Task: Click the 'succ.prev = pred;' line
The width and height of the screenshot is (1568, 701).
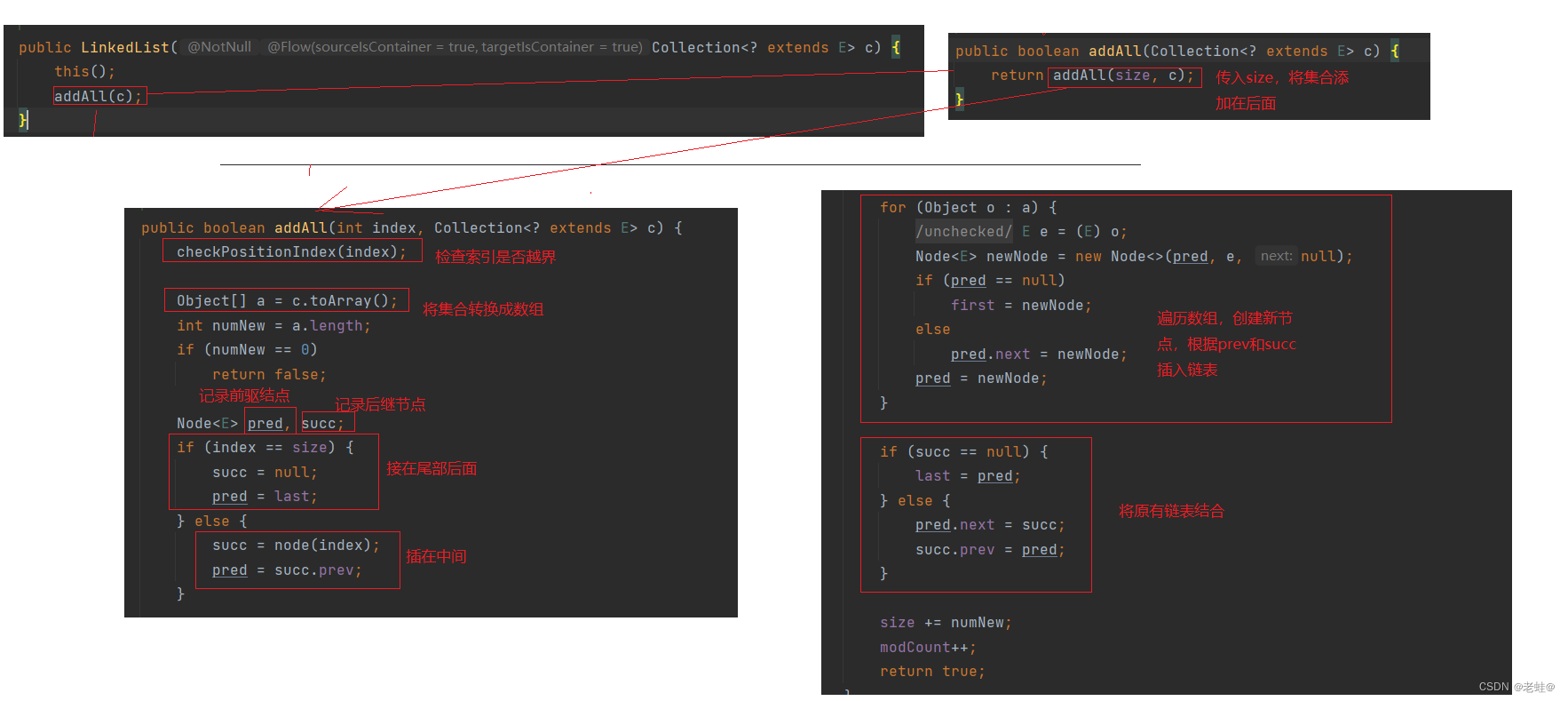Action: [x=990, y=549]
